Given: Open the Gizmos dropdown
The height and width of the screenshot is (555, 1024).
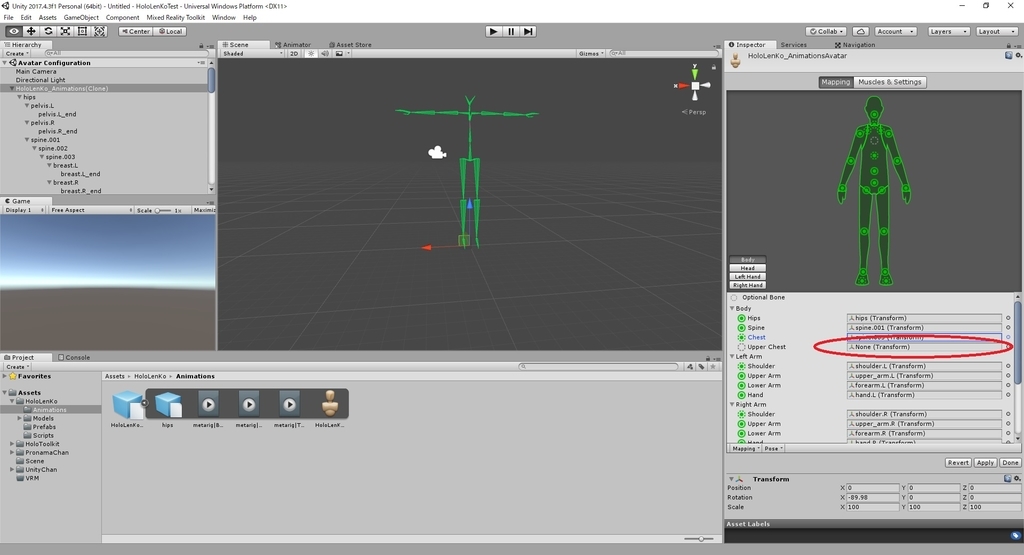Looking at the screenshot, I should 591,54.
